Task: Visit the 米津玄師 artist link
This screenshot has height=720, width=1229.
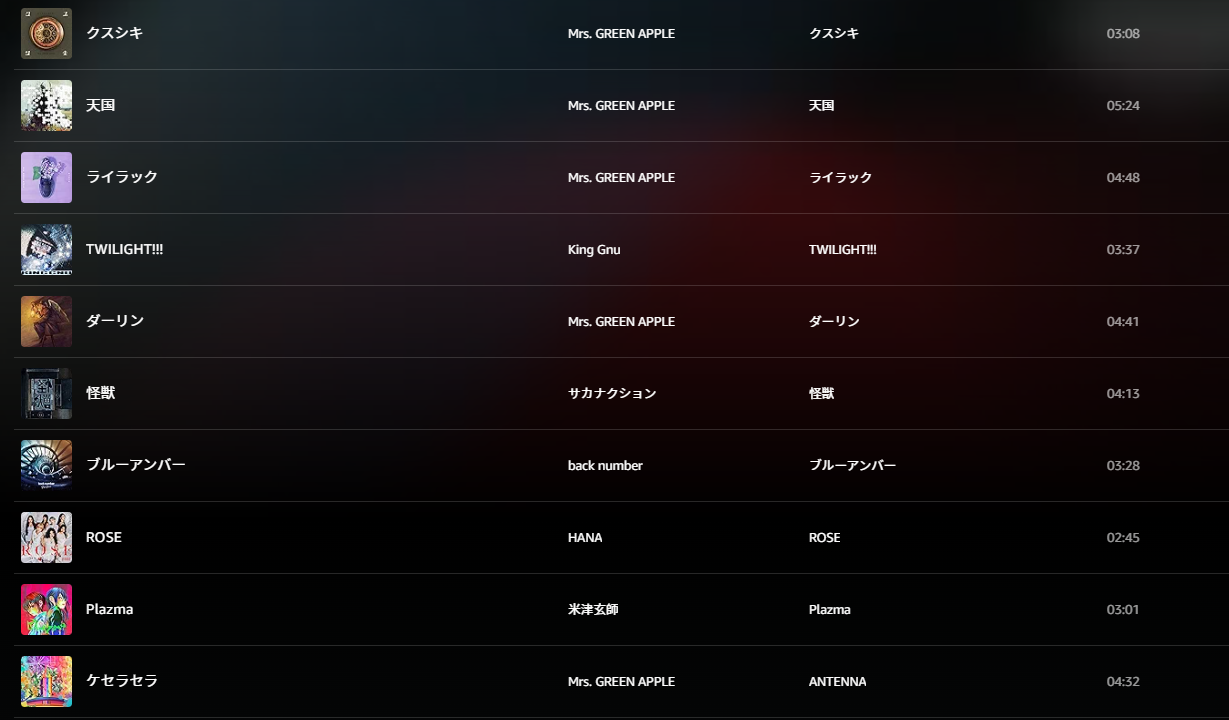Action: [x=593, y=609]
